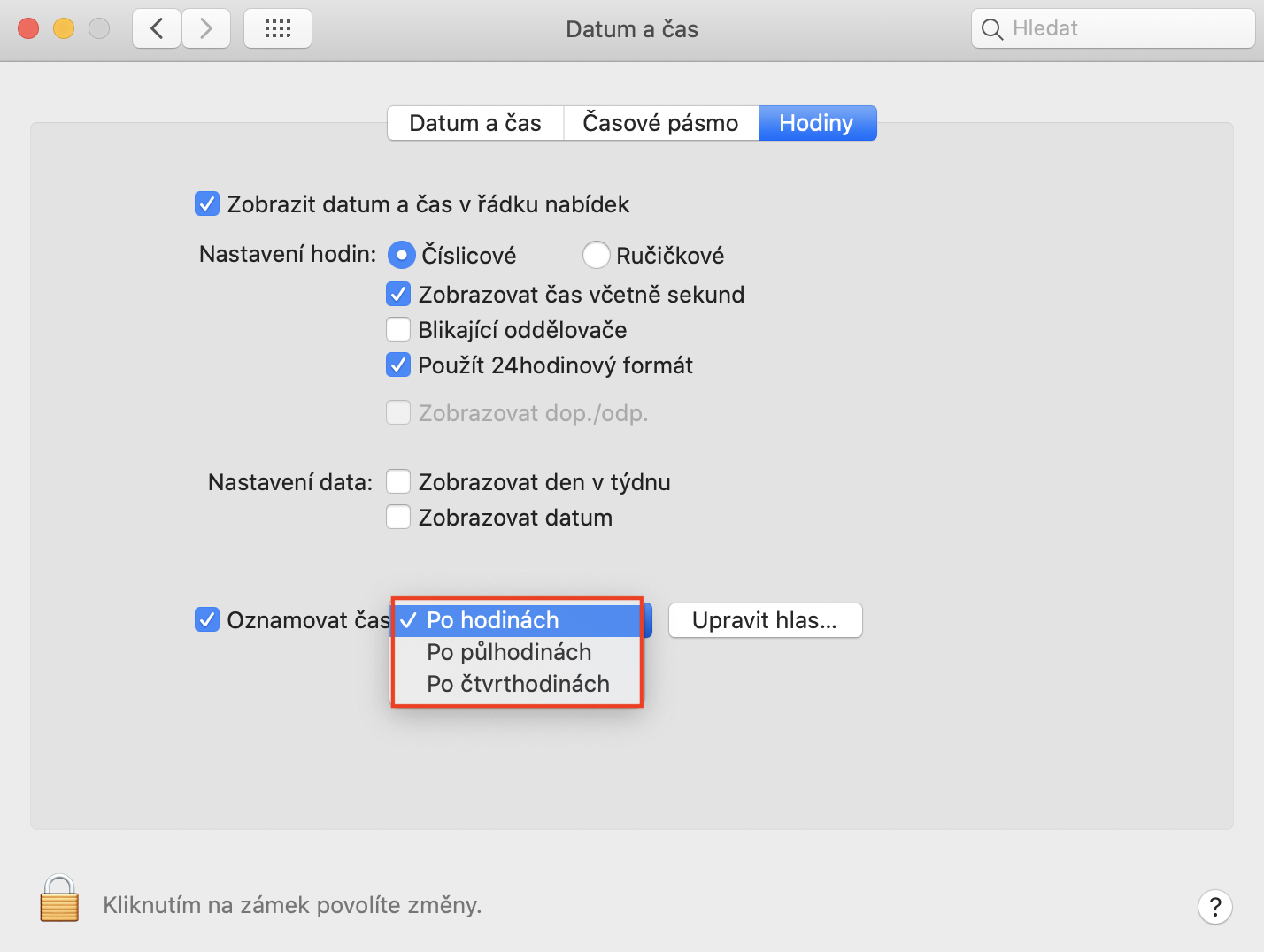Image resolution: width=1264 pixels, height=952 pixels.
Task: Switch to the Časové pásmo tab
Action: pyautogui.click(x=660, y=123)
